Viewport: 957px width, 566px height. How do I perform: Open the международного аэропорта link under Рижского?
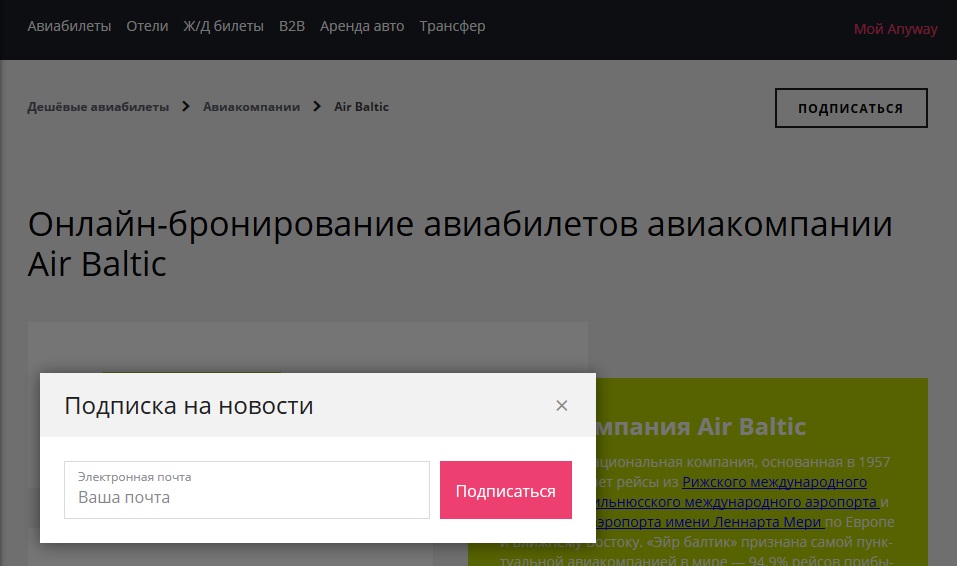click(x=735, y=502)
